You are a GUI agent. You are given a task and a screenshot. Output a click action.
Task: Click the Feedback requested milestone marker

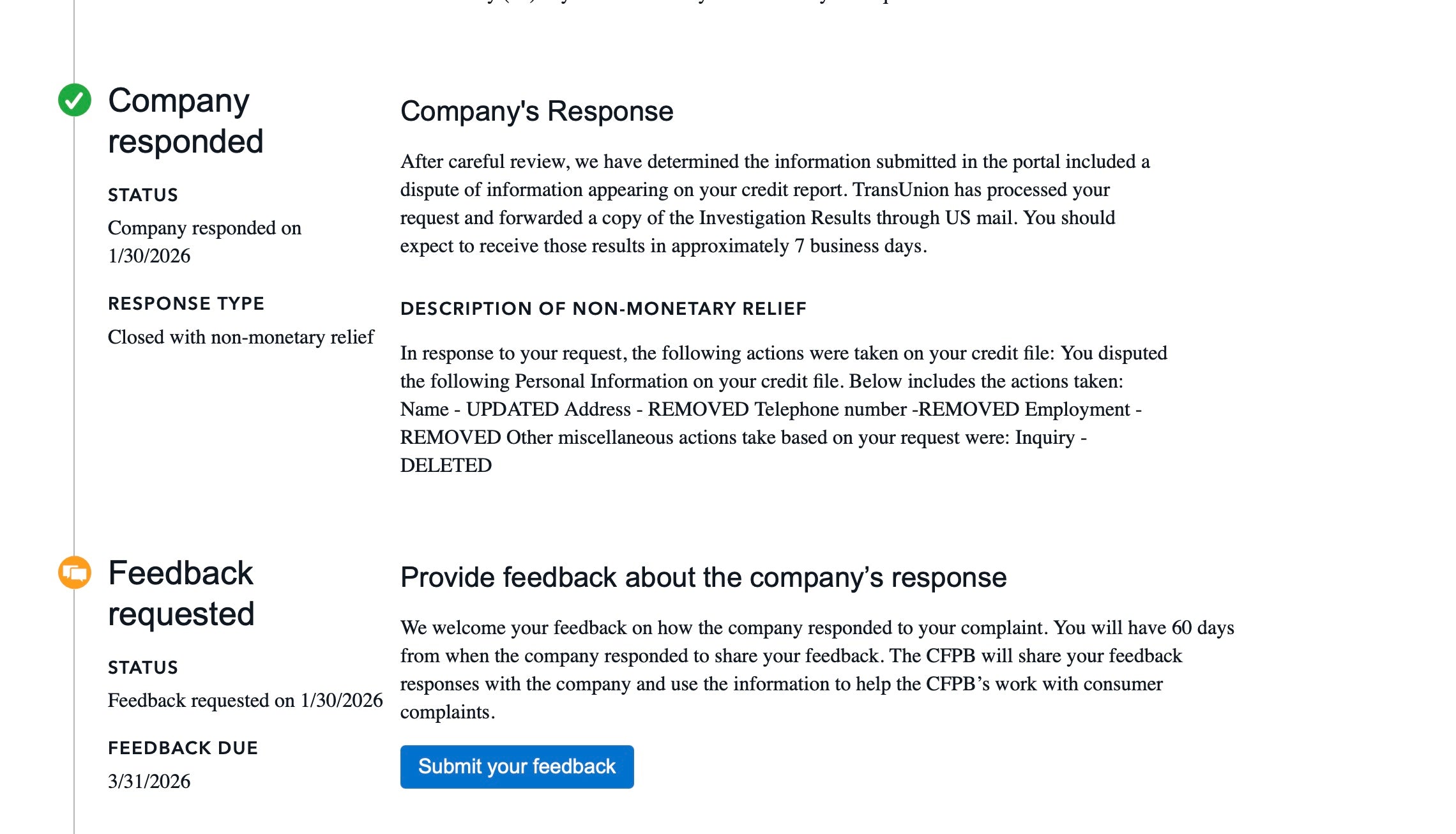pyautogui.click(x=75, y=573)
